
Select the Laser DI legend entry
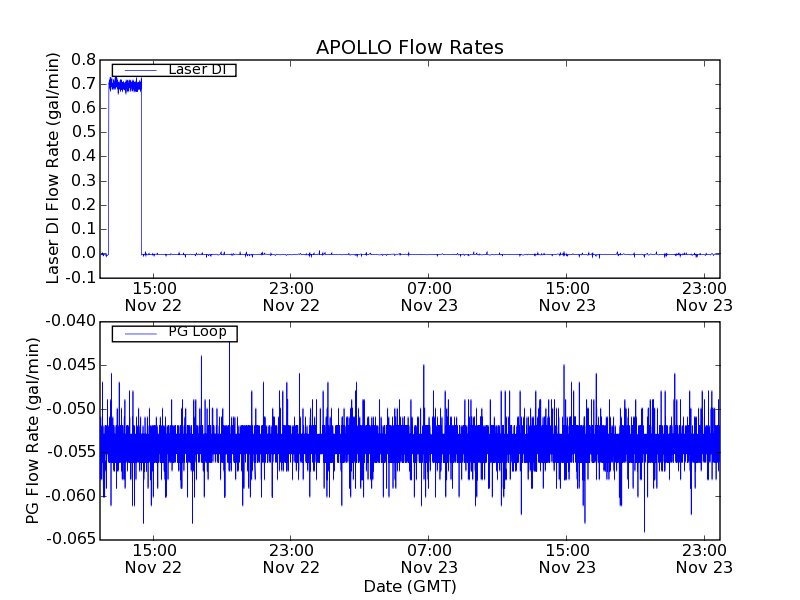[x=196, y=69]
